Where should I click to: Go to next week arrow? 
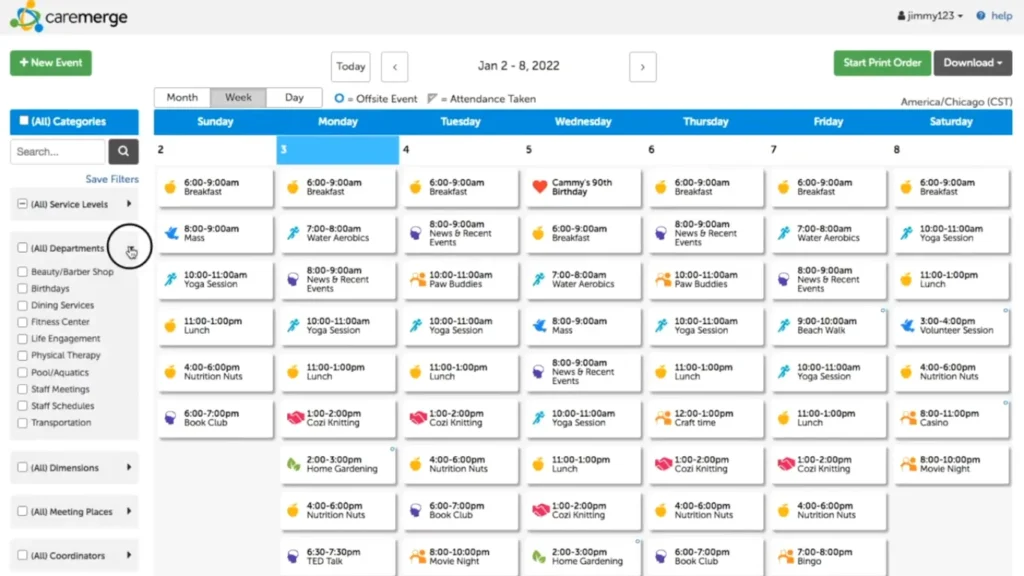coord(643,67)
